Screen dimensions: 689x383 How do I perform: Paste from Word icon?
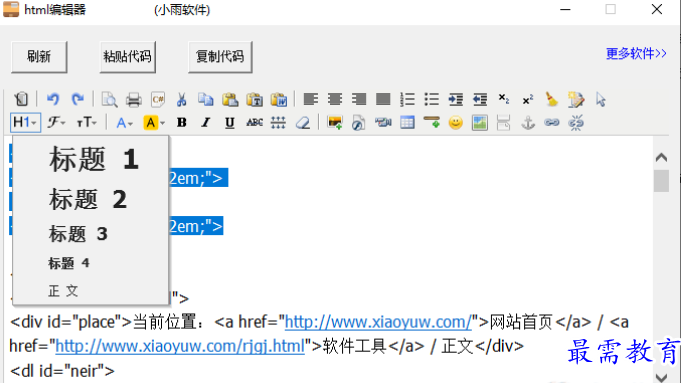tap(279, 100)
